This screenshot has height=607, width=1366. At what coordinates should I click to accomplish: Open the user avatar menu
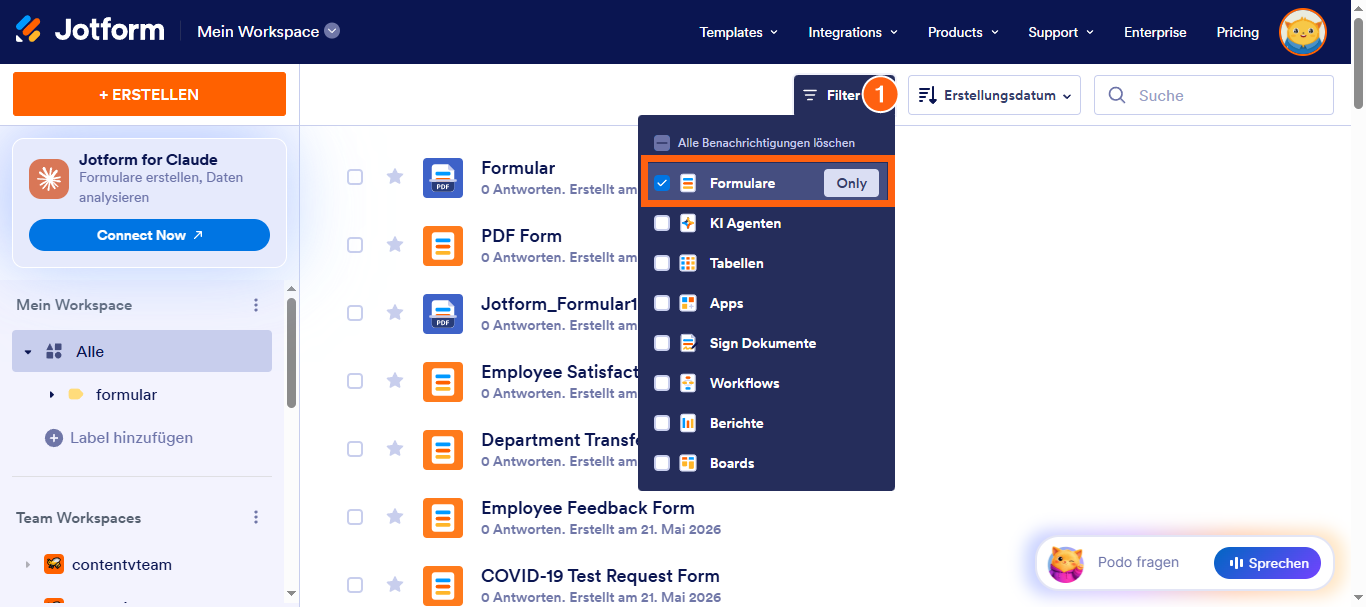click(1303, 32)
